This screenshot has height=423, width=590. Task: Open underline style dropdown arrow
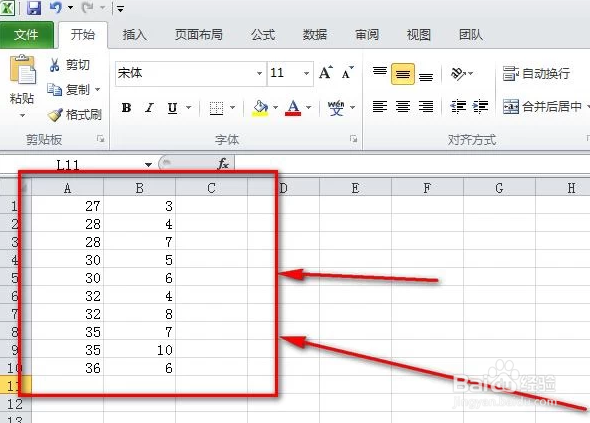[189, 108]
